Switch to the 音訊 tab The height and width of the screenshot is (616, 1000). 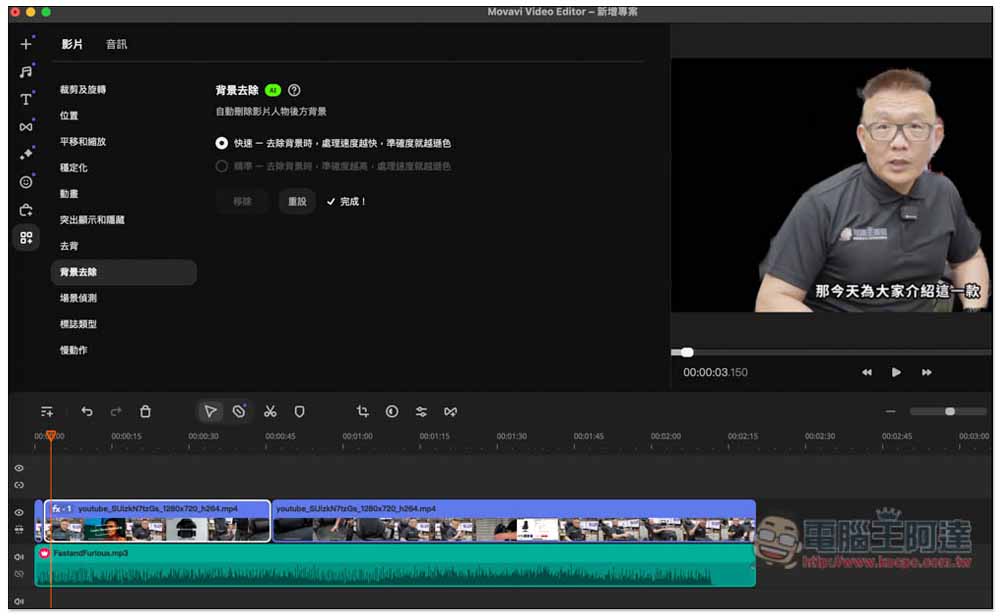tap(116, 44)
